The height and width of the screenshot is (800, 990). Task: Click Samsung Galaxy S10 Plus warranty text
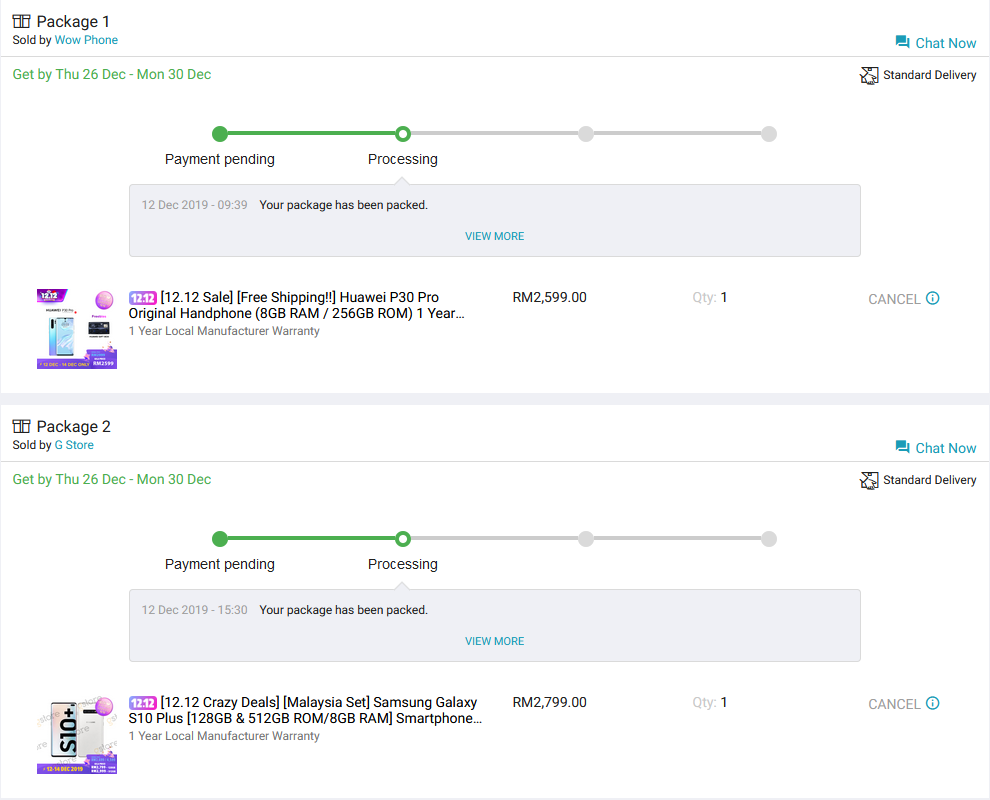click(224, 736)
